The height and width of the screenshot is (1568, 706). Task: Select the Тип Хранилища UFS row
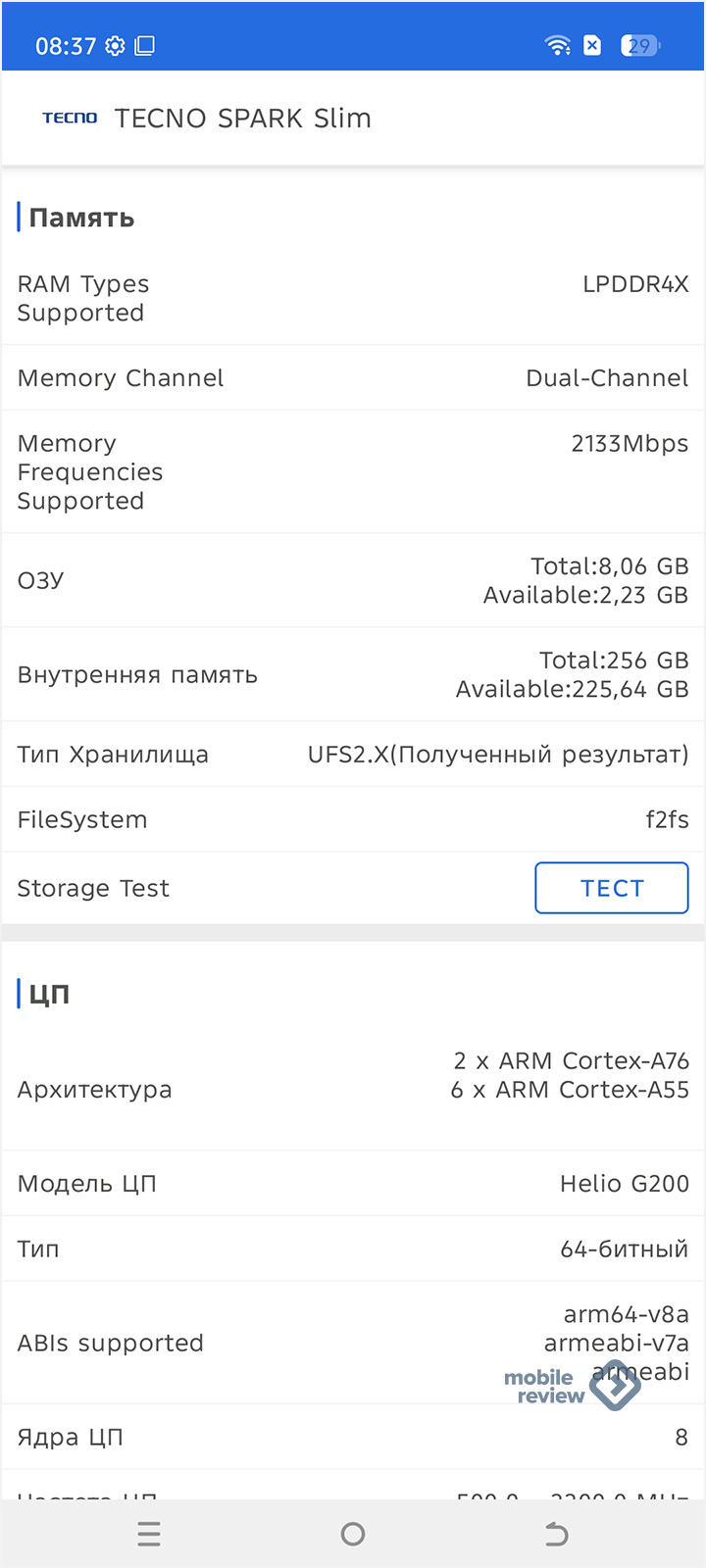pos(353,755)
